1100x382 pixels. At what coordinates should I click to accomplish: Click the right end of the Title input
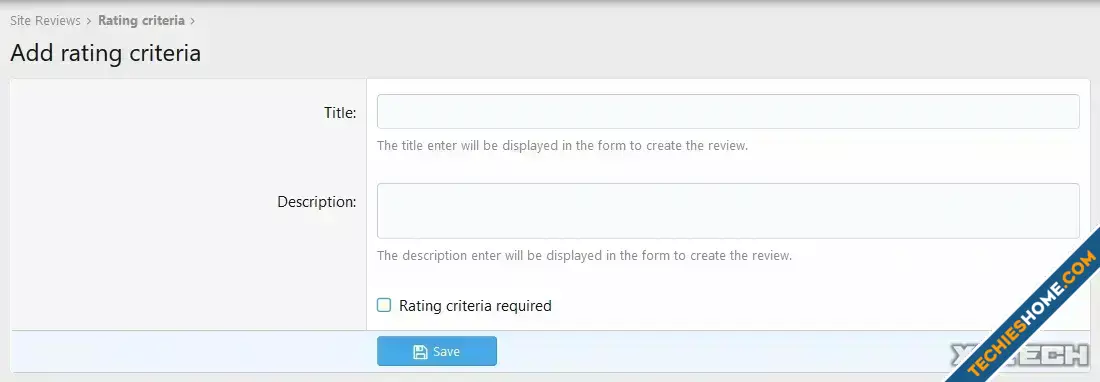pyautogui.click(x=1066, y=111)
